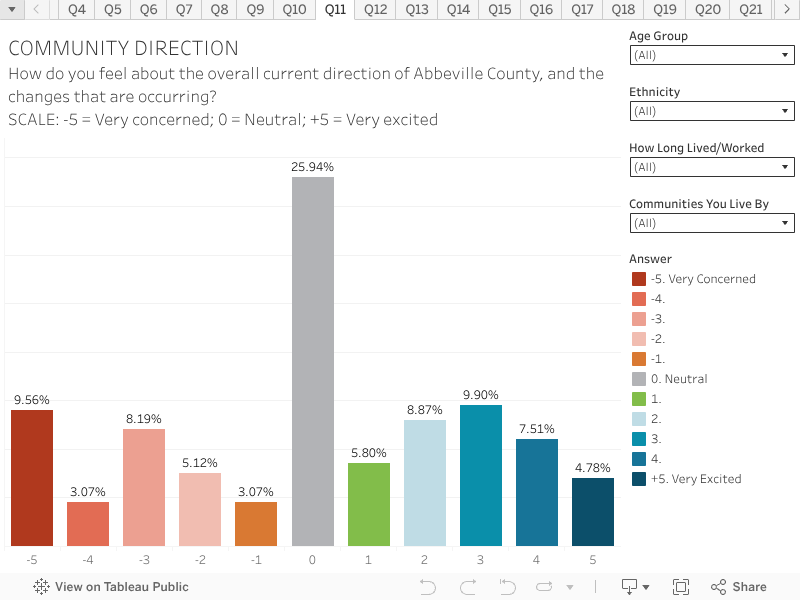Switch to the Q7 tab
The height and width of the screenshot is (600, 800).
pyautogui.click(x=184, y=10)
